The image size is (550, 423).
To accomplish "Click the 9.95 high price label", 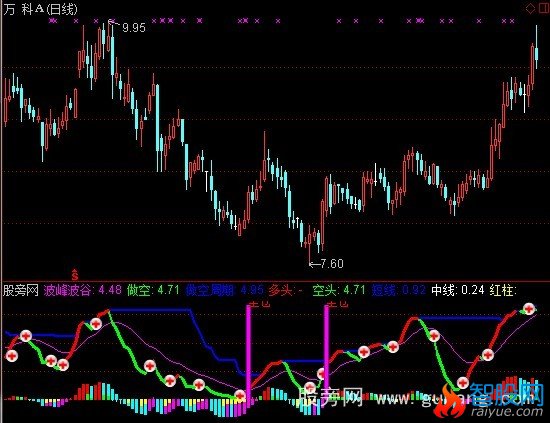I will point(134,27).
